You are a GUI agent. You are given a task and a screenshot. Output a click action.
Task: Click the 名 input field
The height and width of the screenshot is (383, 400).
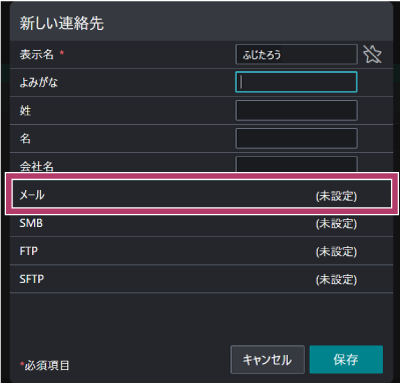(296, 138)
